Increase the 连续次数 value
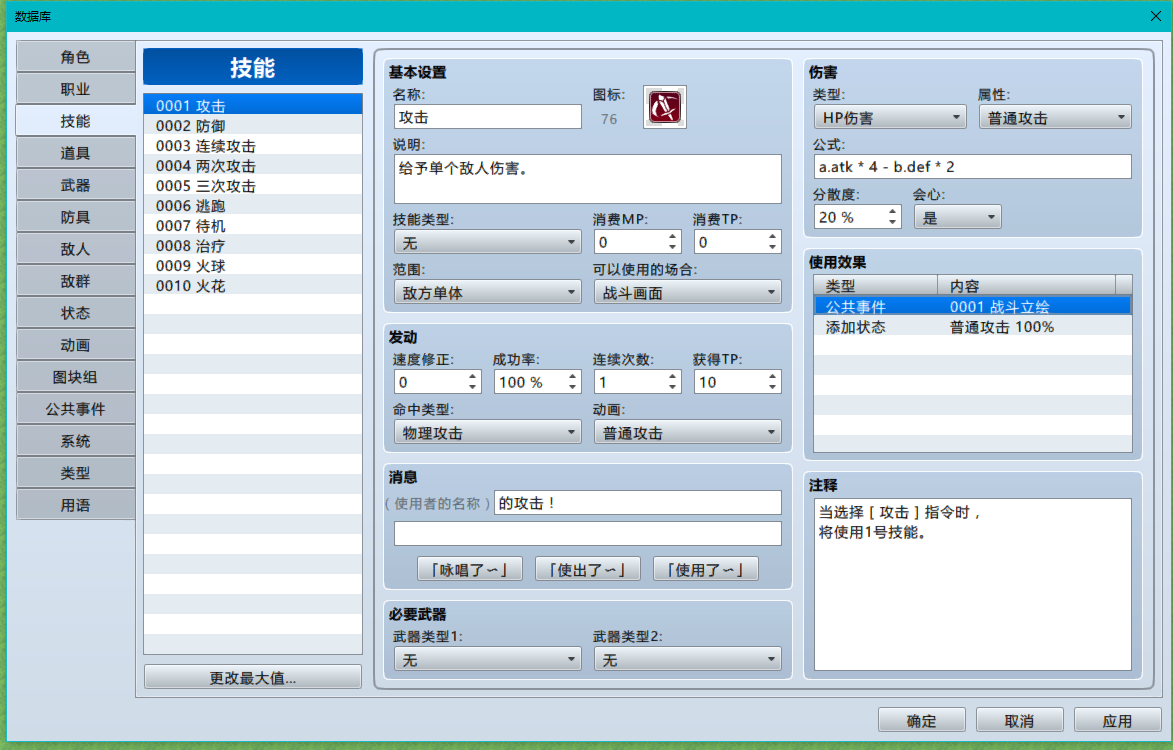 tap(673, 376)
